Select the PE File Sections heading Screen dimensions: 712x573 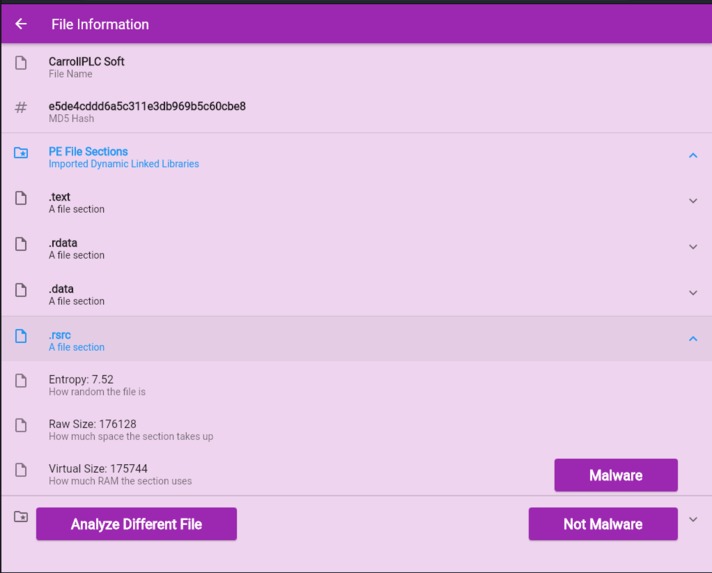tap(88, 151)
